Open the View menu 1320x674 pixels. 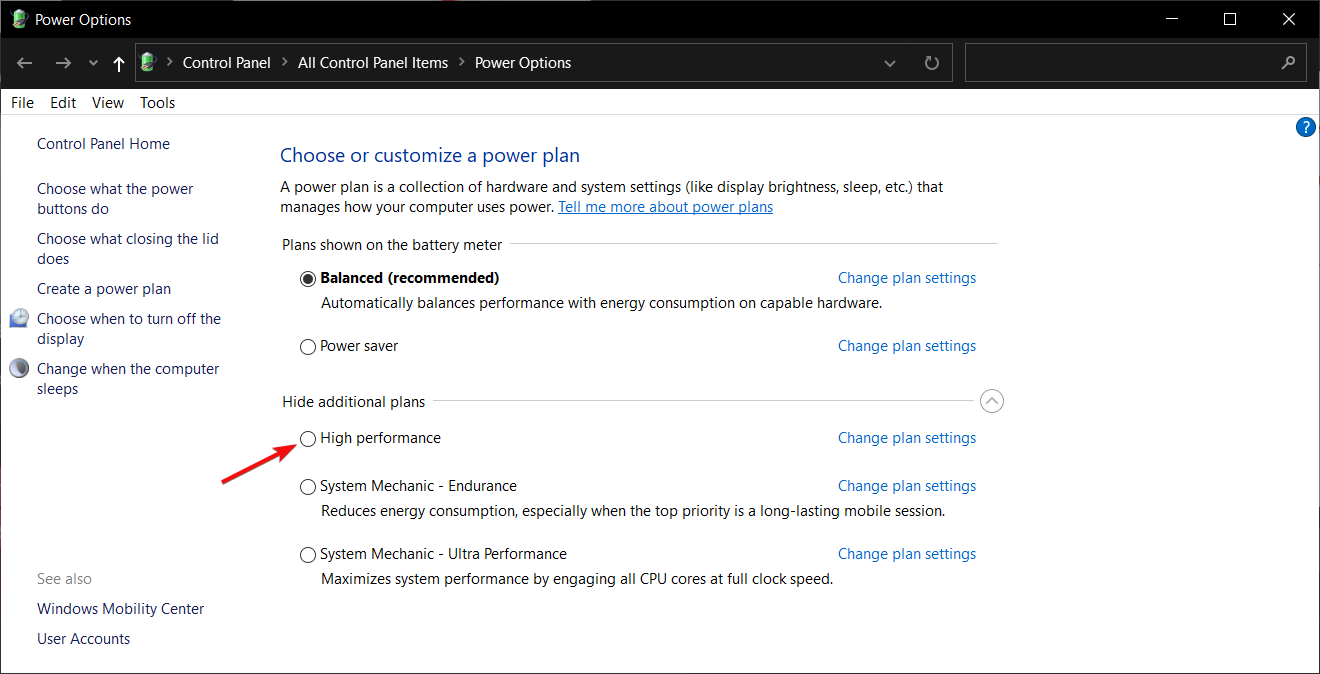click(x=108, y=103)
